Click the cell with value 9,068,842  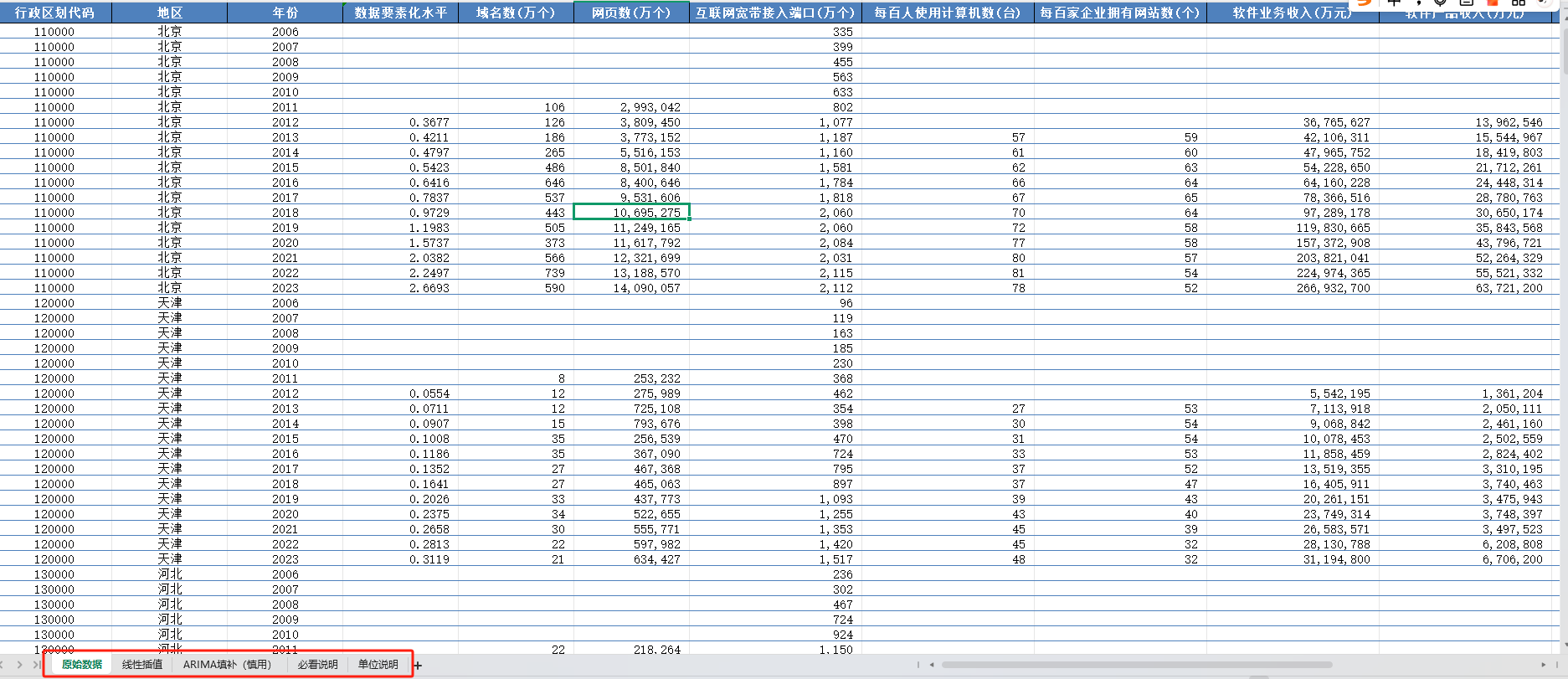1293,424
